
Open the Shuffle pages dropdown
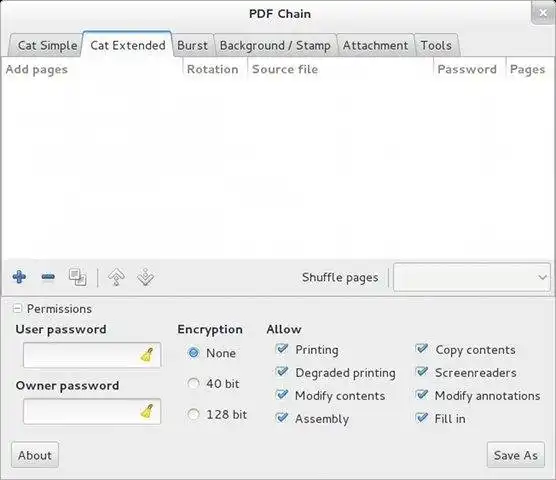(x=472, y=277)
